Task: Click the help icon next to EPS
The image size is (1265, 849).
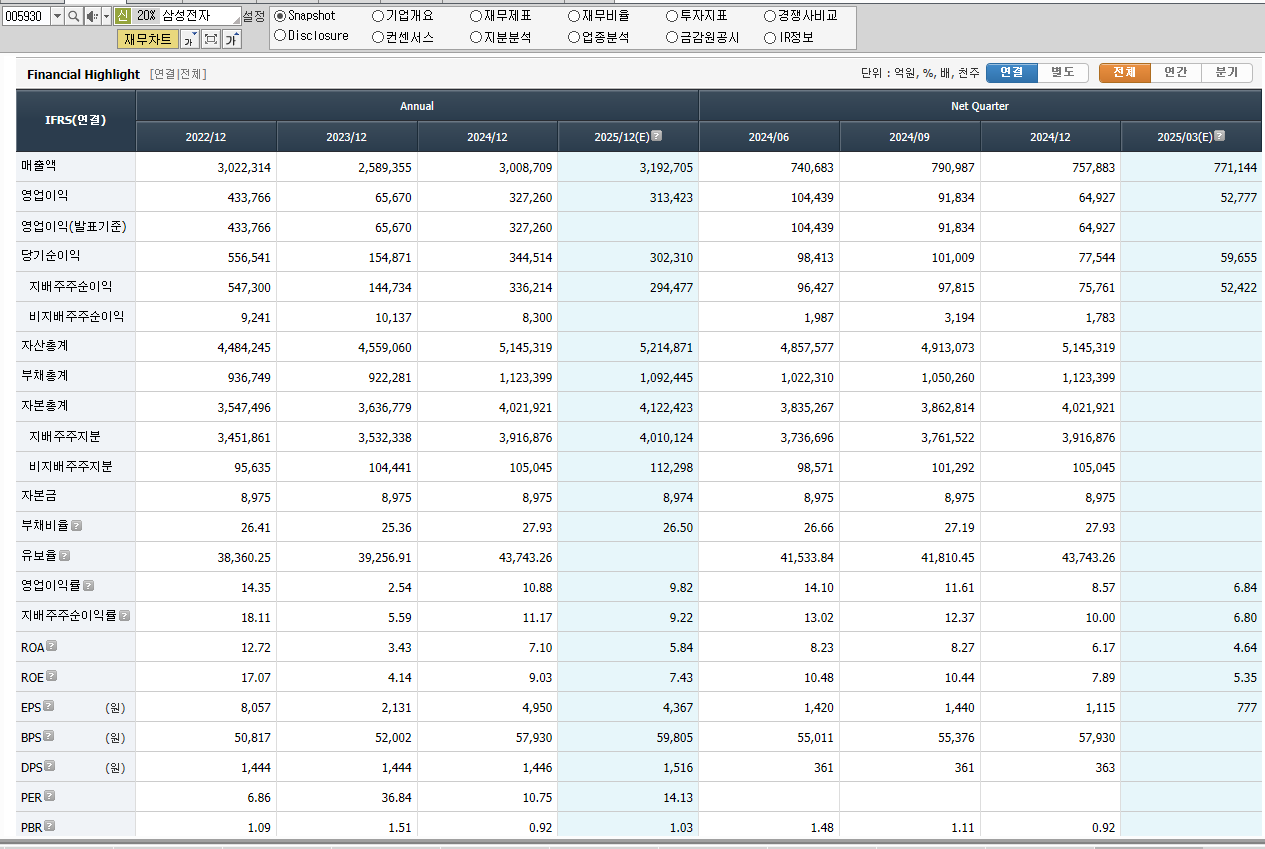Action: 48,706
